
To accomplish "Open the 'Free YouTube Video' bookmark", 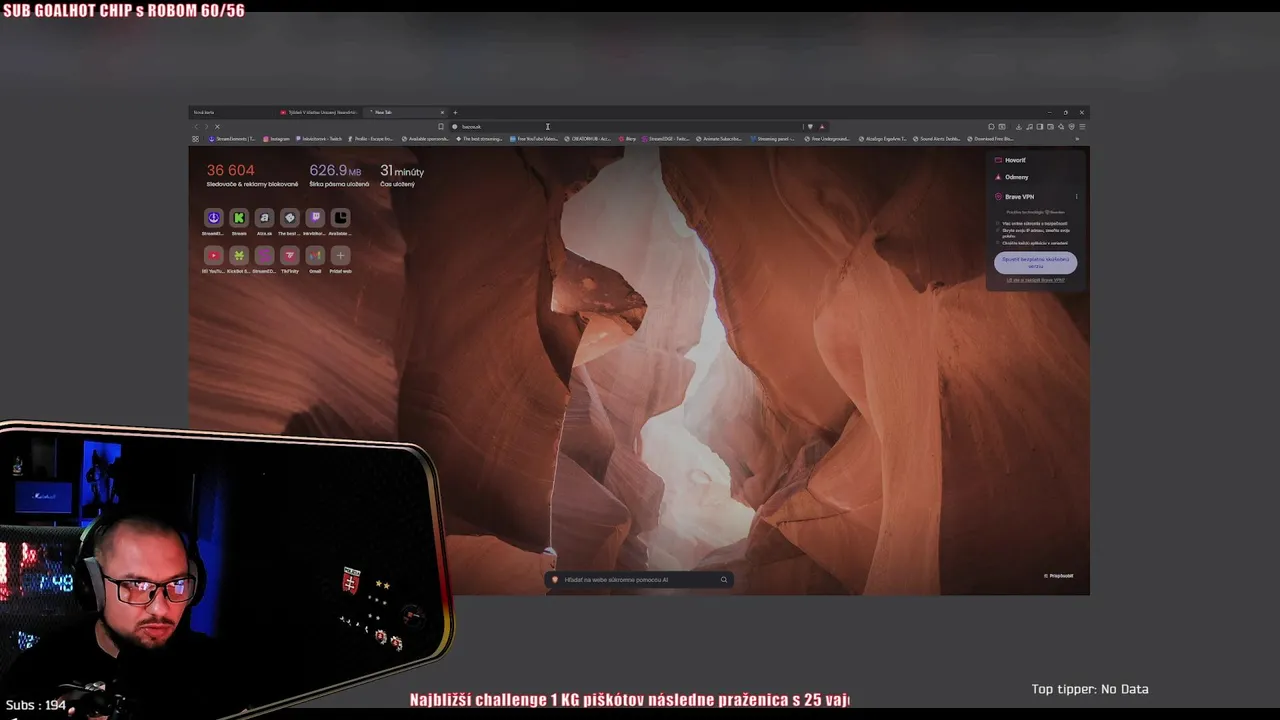I will coord(533,139).
